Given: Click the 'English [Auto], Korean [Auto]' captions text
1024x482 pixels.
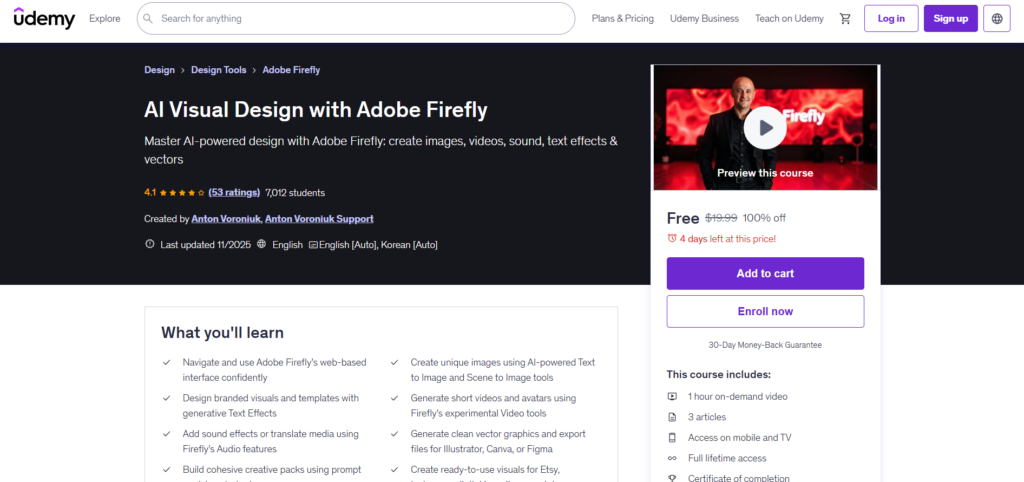Looking at the screenshot, I should [378, 245].
